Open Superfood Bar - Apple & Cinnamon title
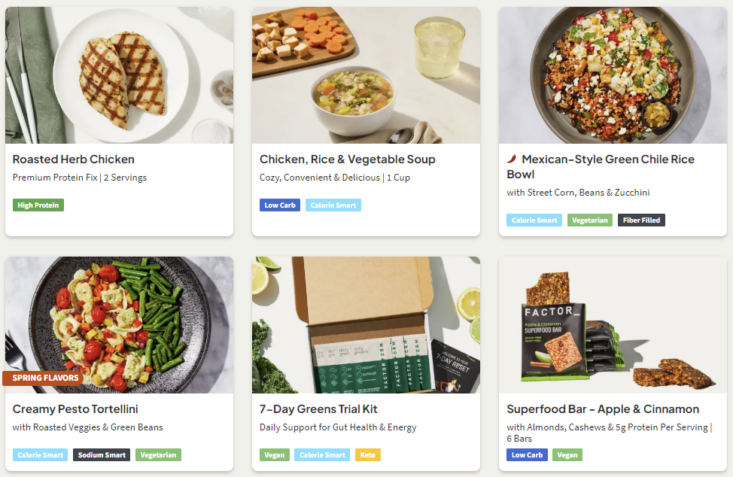Viewport: 733px width, 477px height. [603, 409]
